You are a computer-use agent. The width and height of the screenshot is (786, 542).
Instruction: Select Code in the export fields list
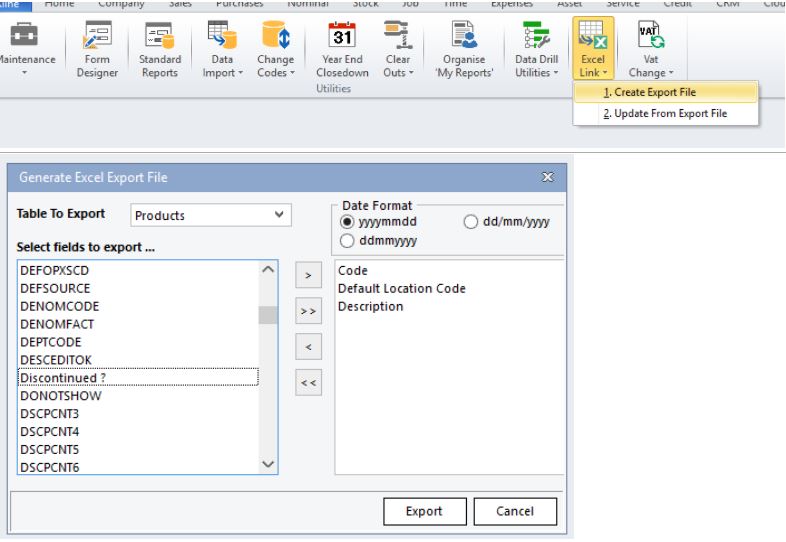coord(449,270)
